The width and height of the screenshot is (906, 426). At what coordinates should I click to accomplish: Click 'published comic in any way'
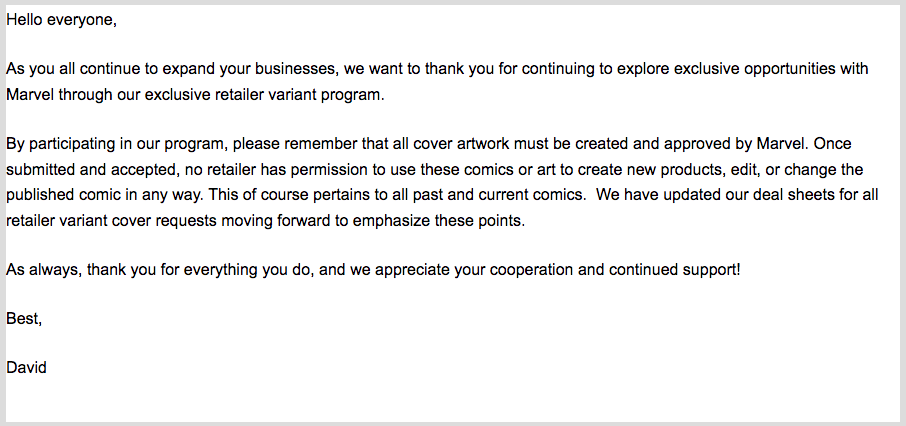pyautogui.click(x=102, y=195)
